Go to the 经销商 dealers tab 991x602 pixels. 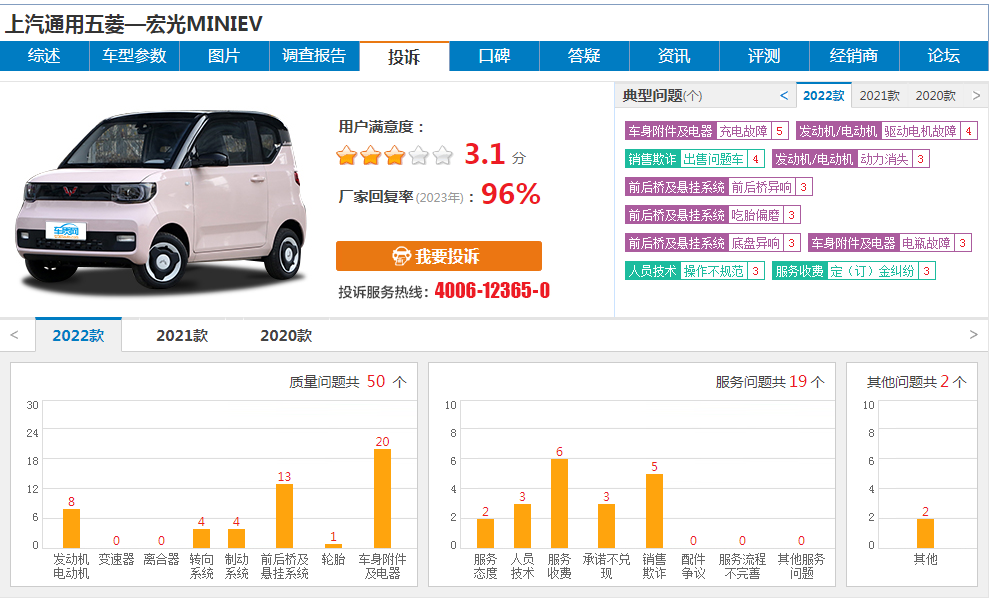pos(854,56)
